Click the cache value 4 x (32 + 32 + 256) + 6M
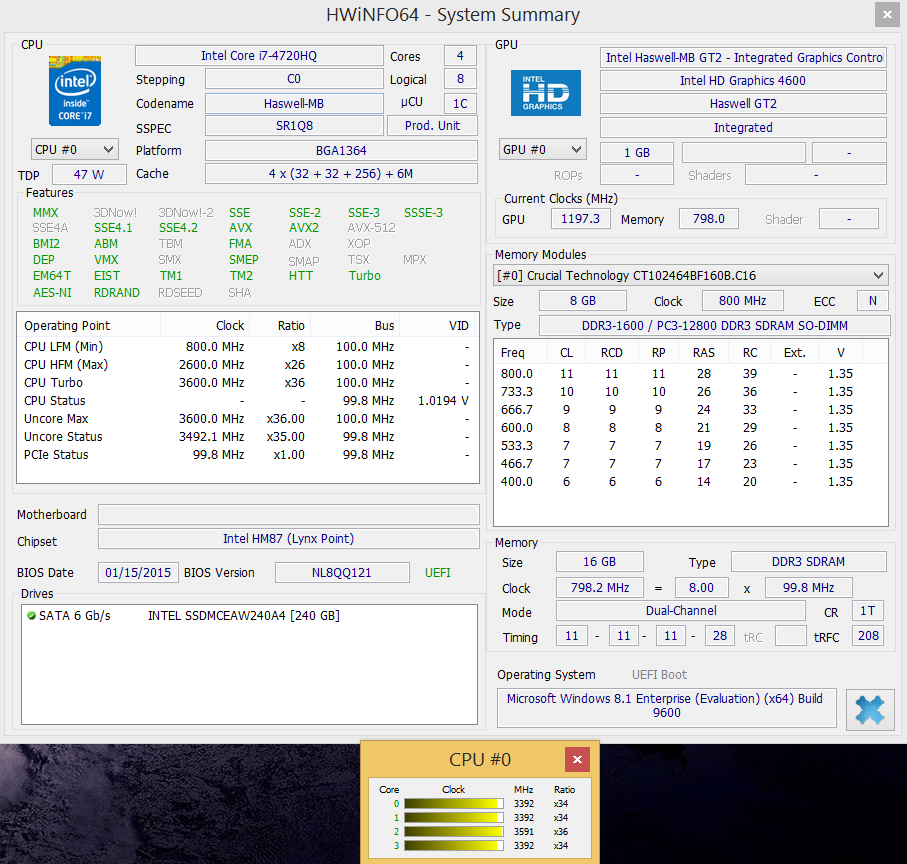 point(341,173)
